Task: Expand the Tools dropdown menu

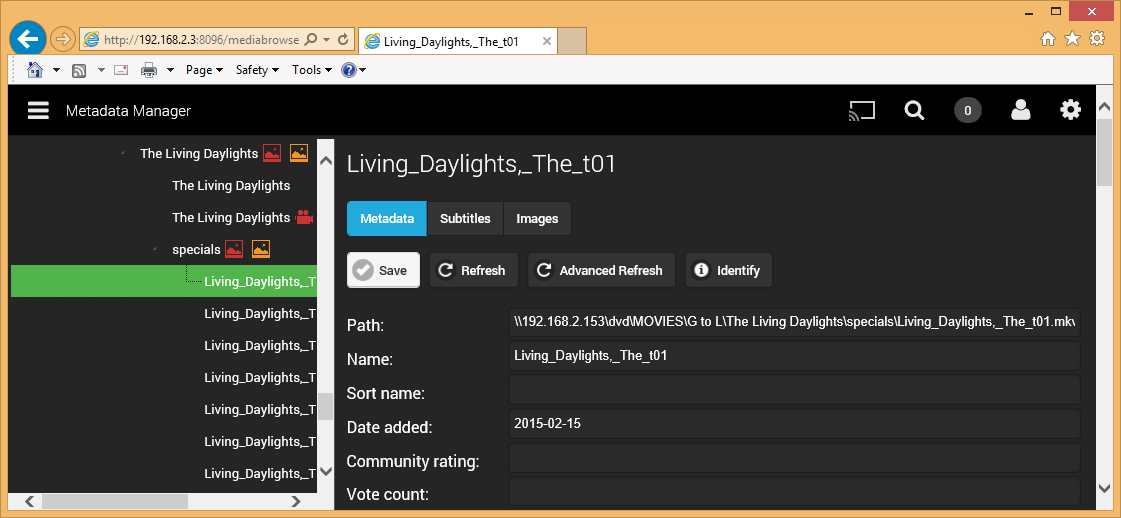Action: pos(311,70)
